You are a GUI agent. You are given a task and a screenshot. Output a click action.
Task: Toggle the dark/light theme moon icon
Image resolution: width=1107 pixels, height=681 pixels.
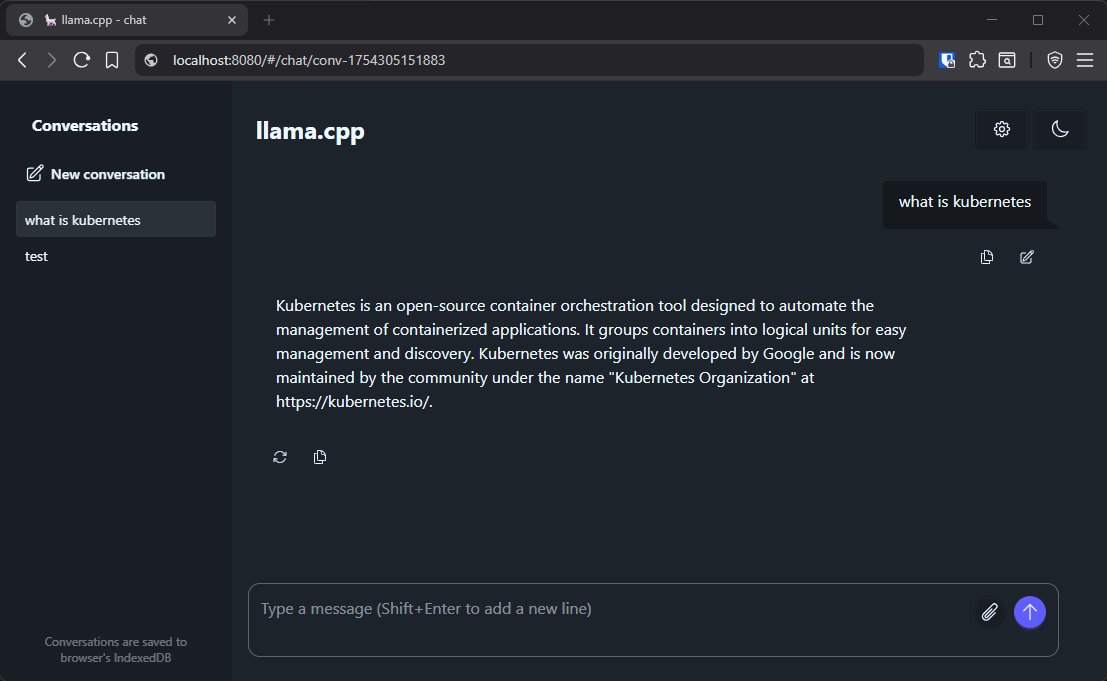click(1059, 129)
